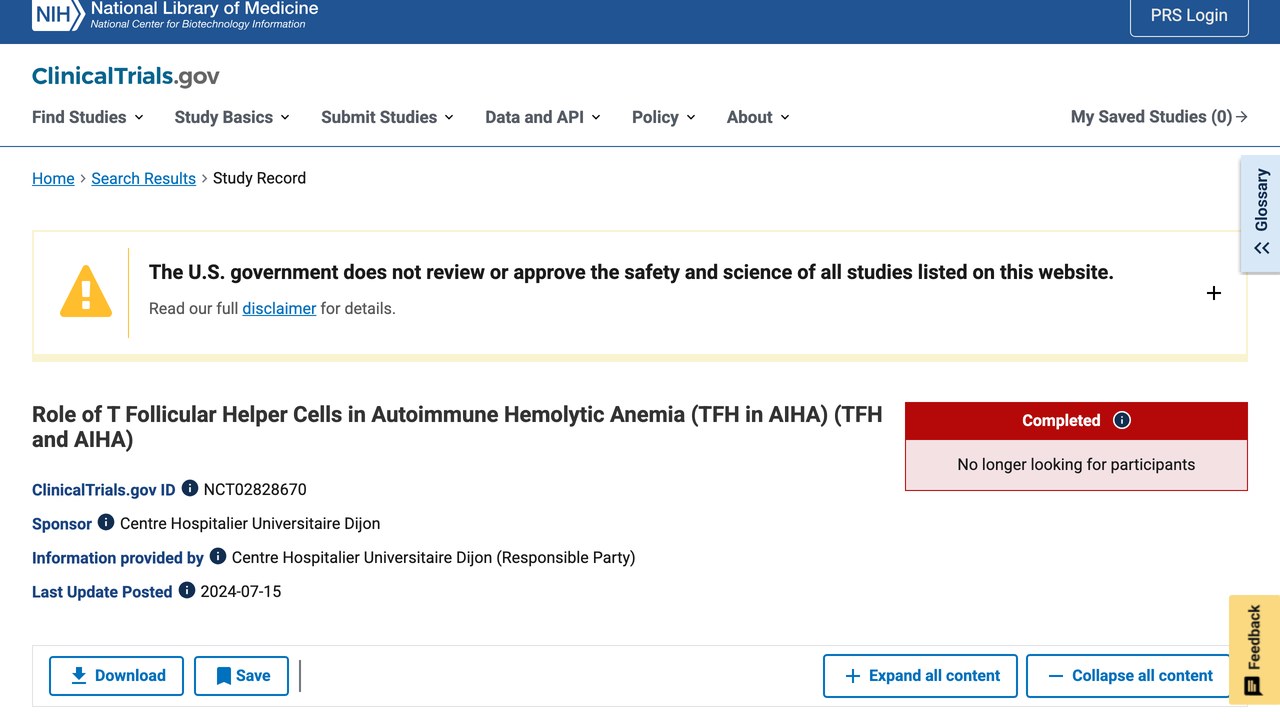This screenshot has width=1280, height=720.
Task: Click the study ID NCT02828670
Action: [x=255, y=489]
